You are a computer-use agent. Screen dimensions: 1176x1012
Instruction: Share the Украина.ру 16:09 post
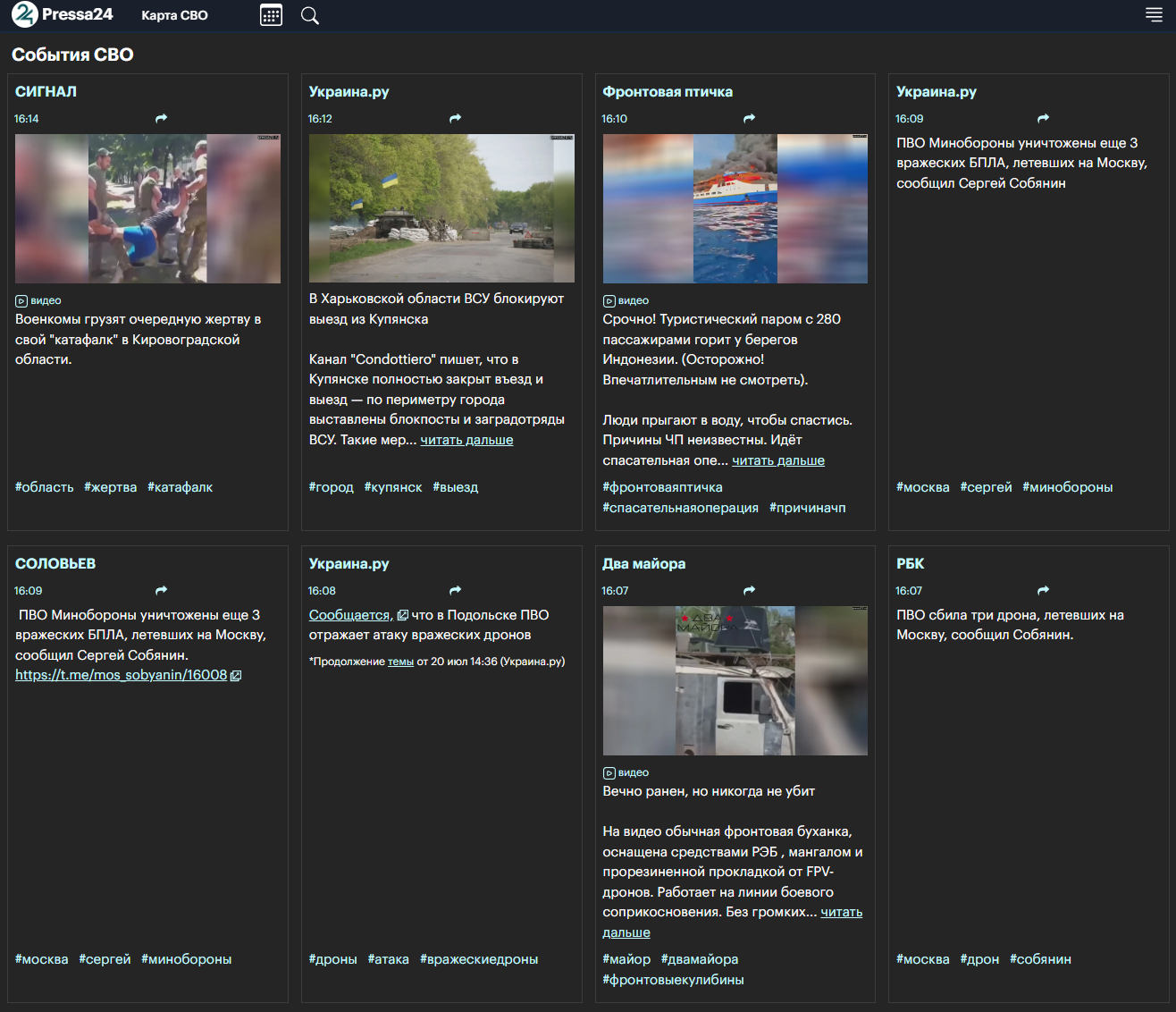tap(1044, 118)
